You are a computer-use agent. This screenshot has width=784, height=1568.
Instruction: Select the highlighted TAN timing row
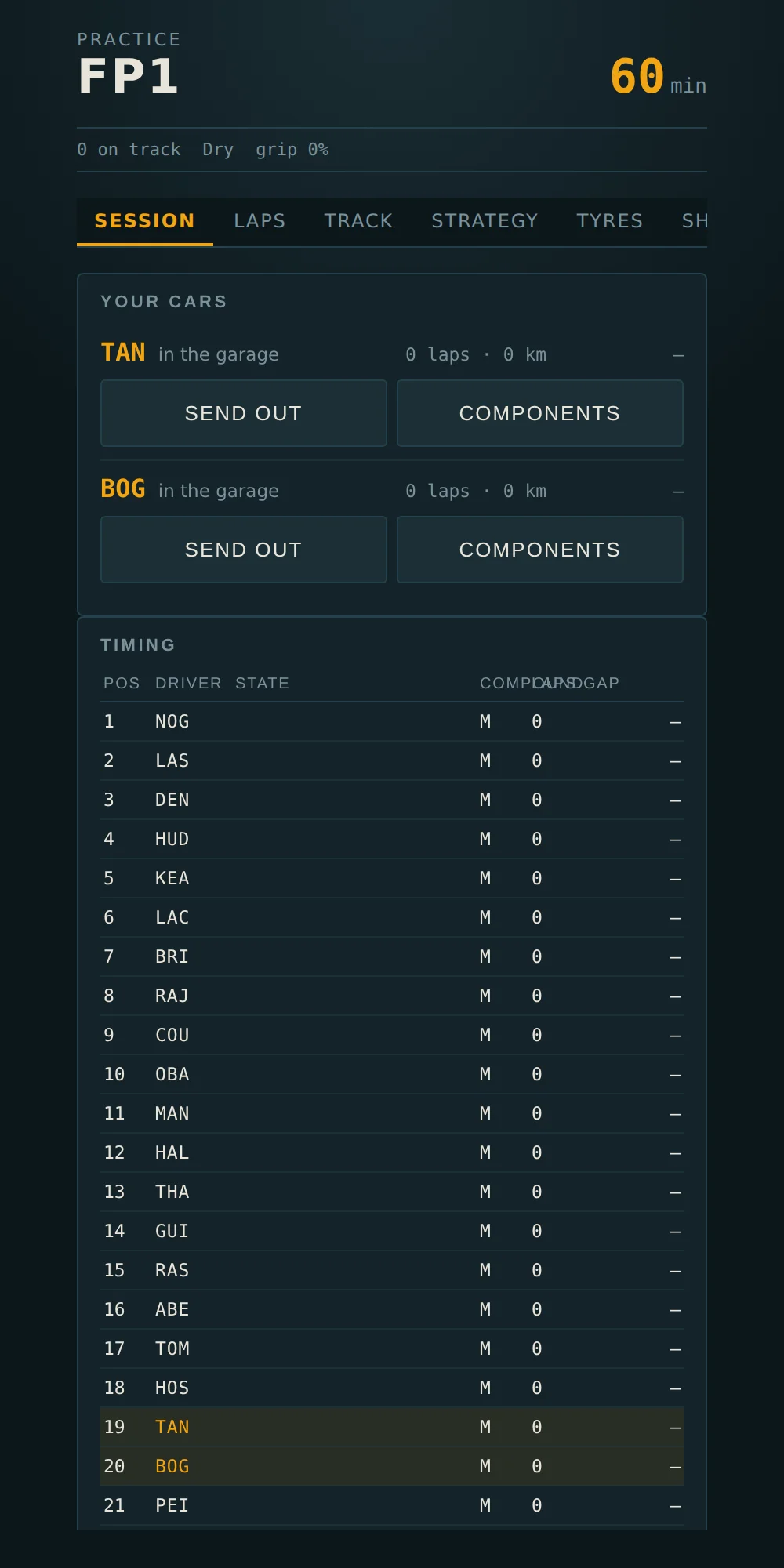pos(392,1427)
